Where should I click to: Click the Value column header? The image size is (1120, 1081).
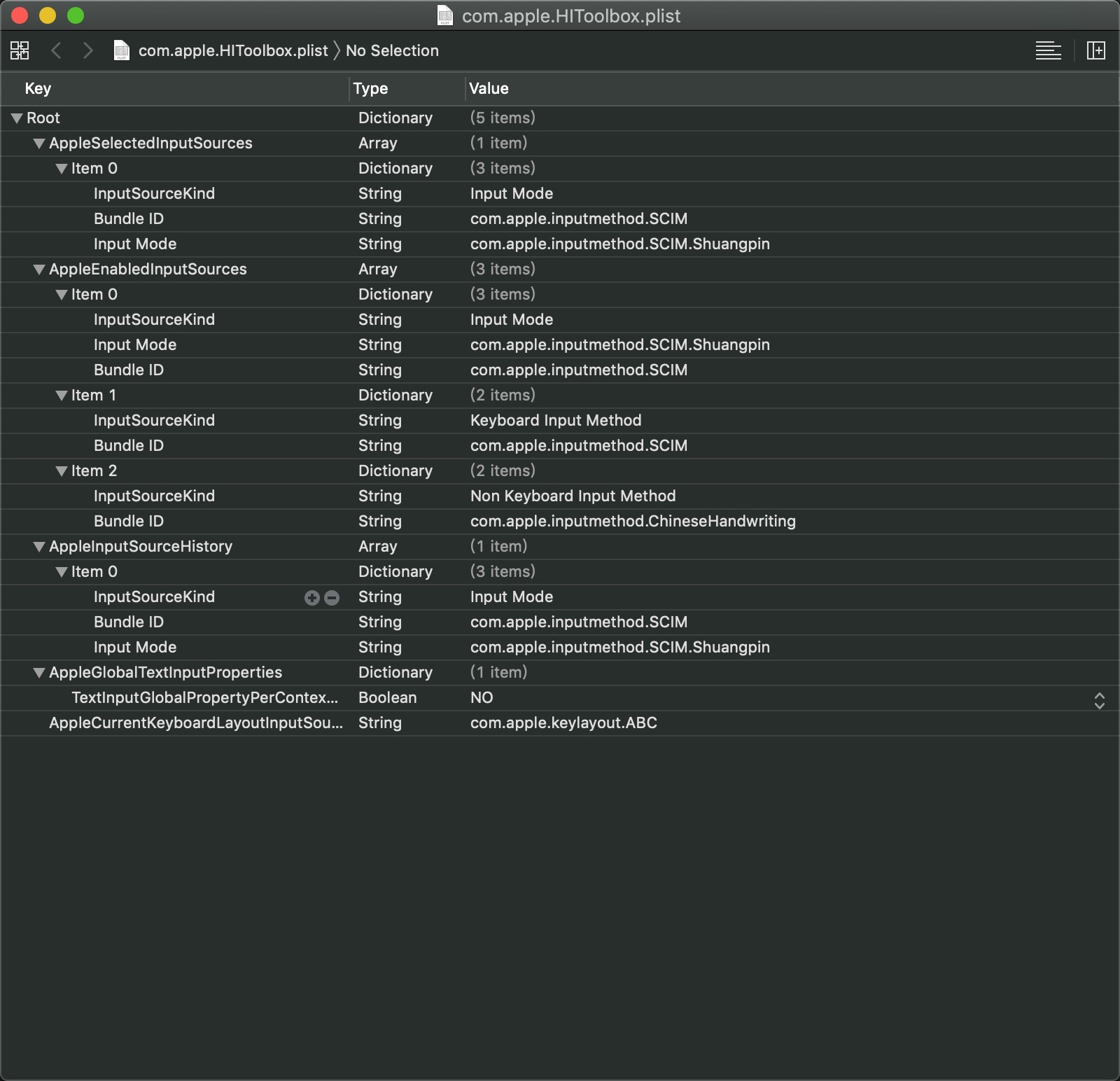791,88
